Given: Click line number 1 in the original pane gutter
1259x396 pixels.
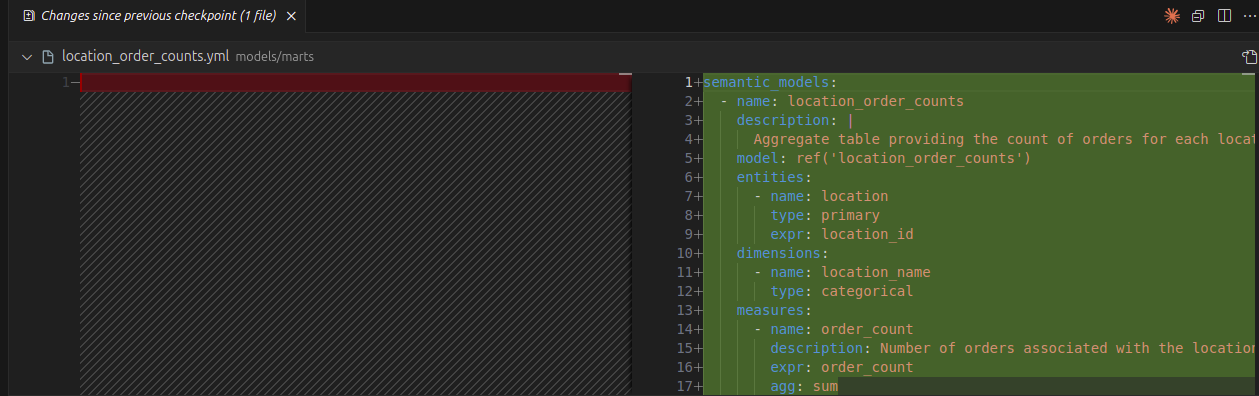Looking at the screenshot, I should coord(65,82).
